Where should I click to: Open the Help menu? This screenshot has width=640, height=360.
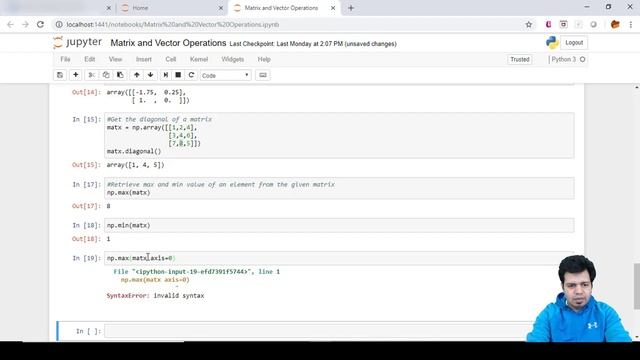[x=264, y=59]
